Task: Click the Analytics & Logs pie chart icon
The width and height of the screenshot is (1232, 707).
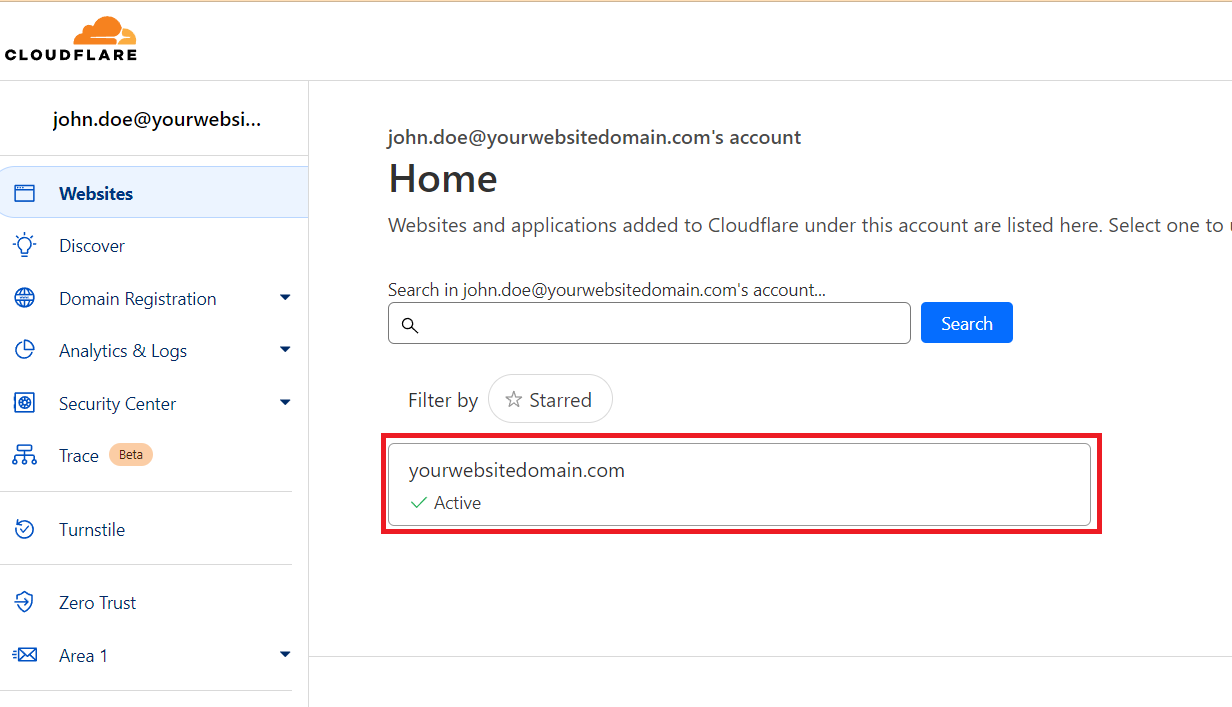Action: [x=24, y=351]
